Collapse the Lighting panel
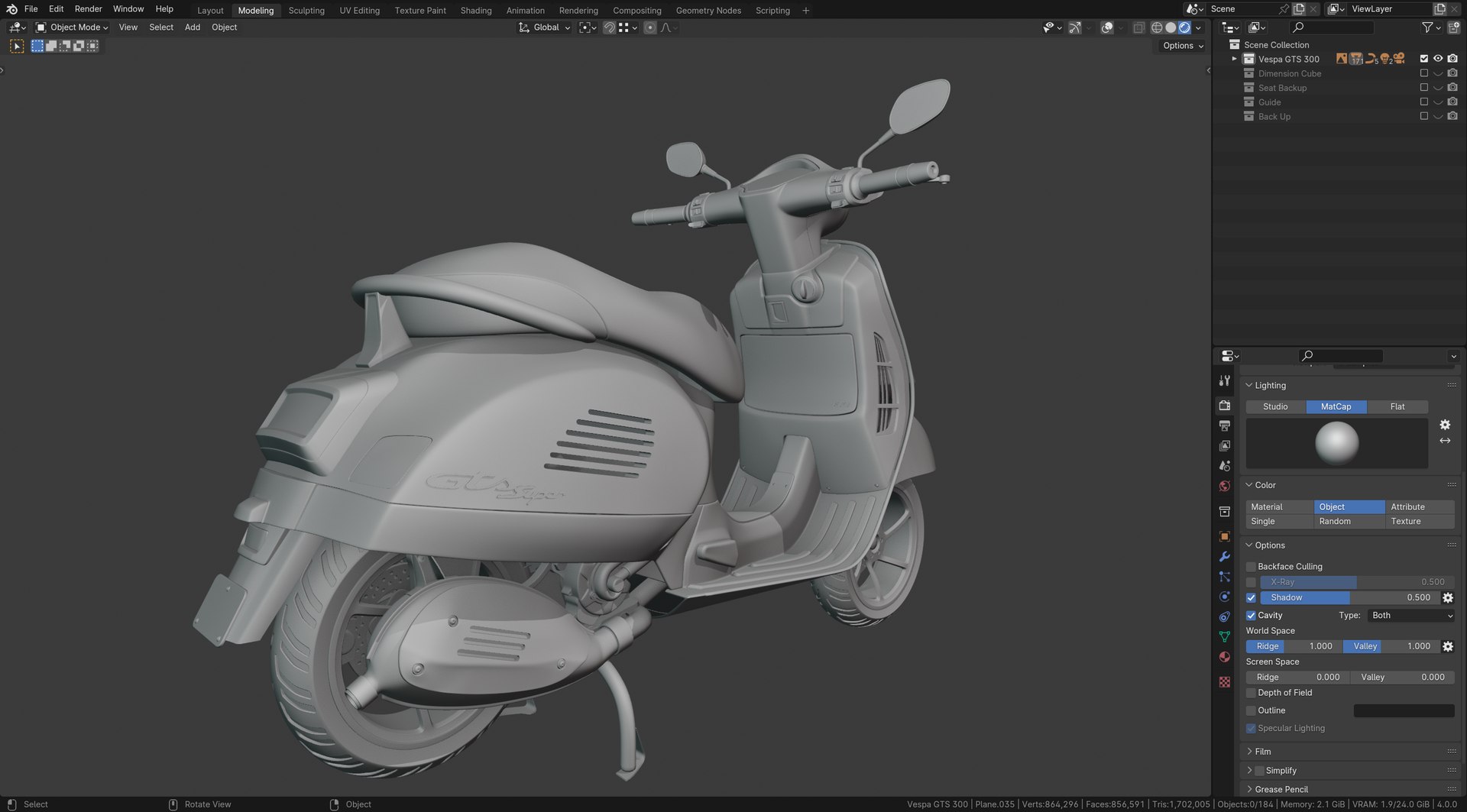 tap(1270, 386)
